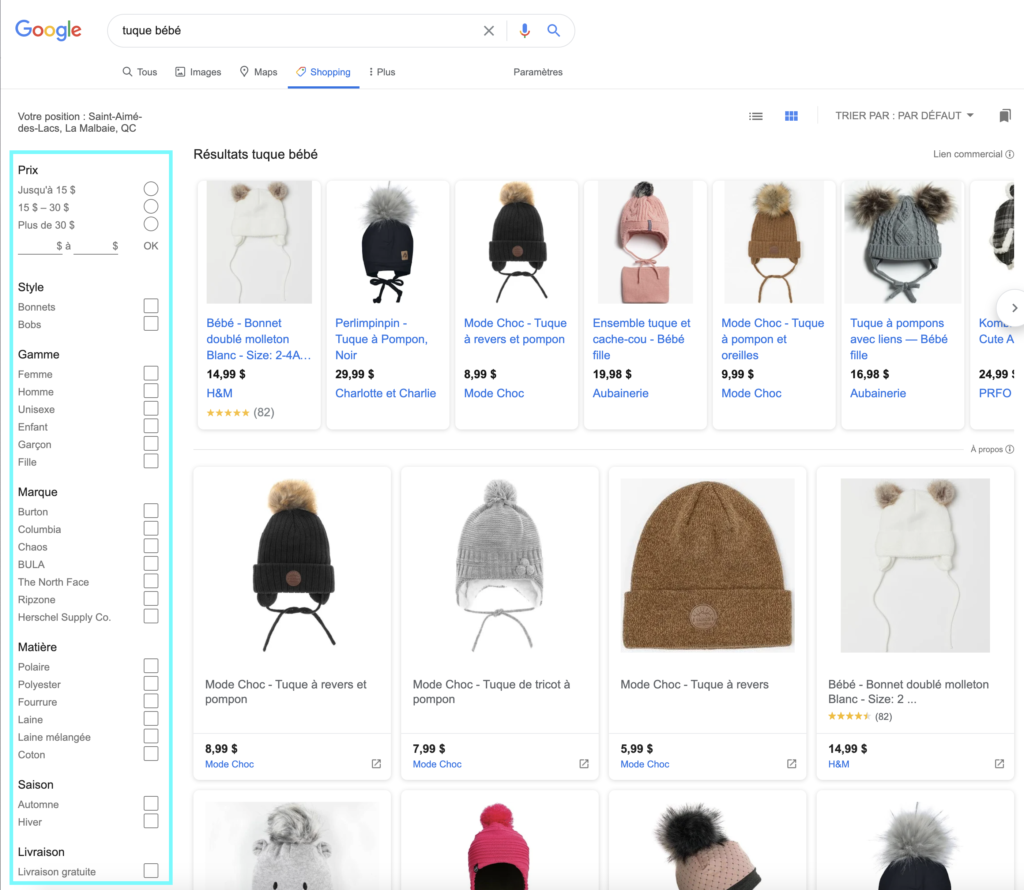
Task: Enable the Unisexe filter checkbox
Action: (x=151, y=409)
